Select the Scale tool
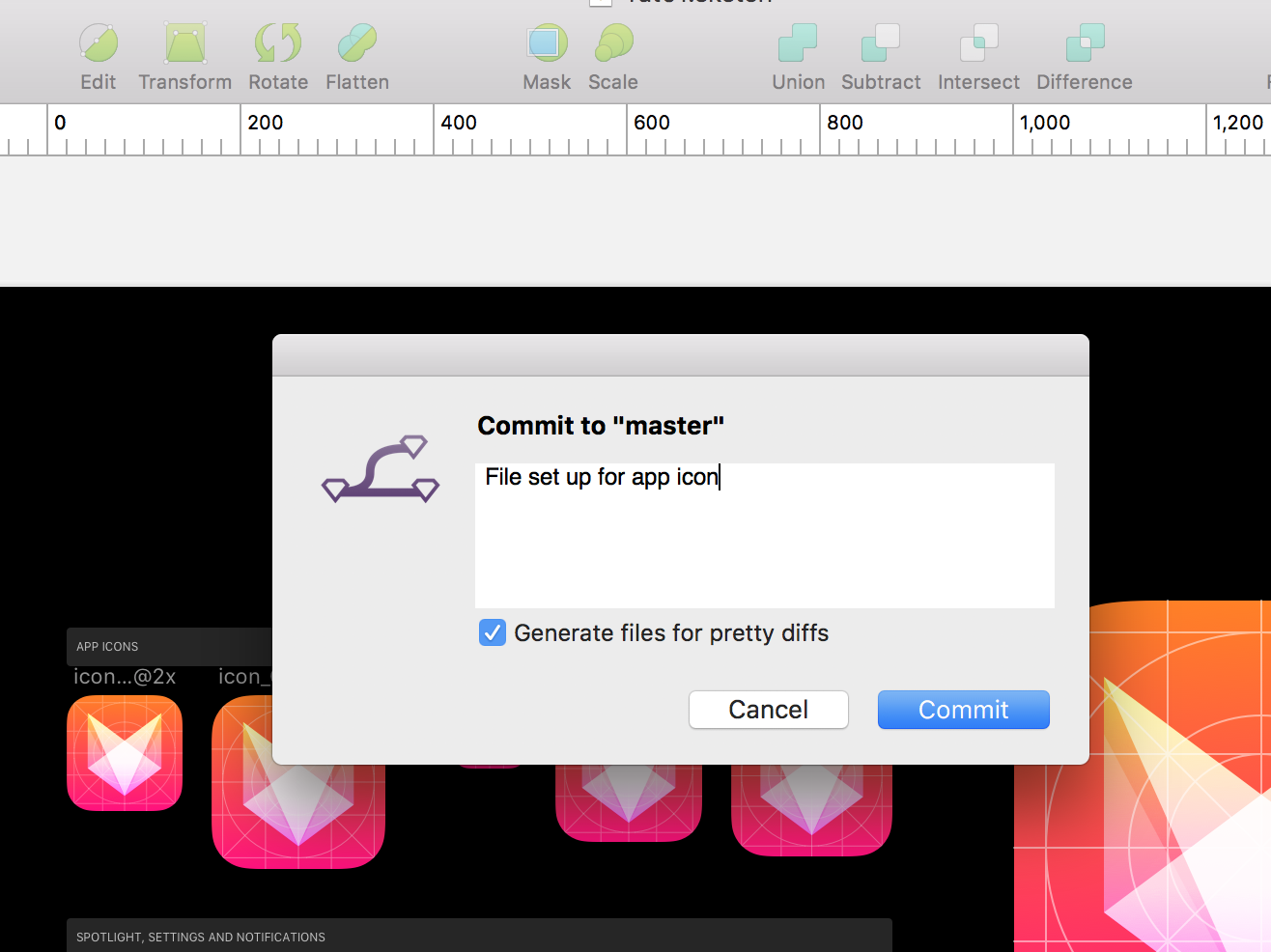This screenshot has height=952, width=1271. click(613, 58)
